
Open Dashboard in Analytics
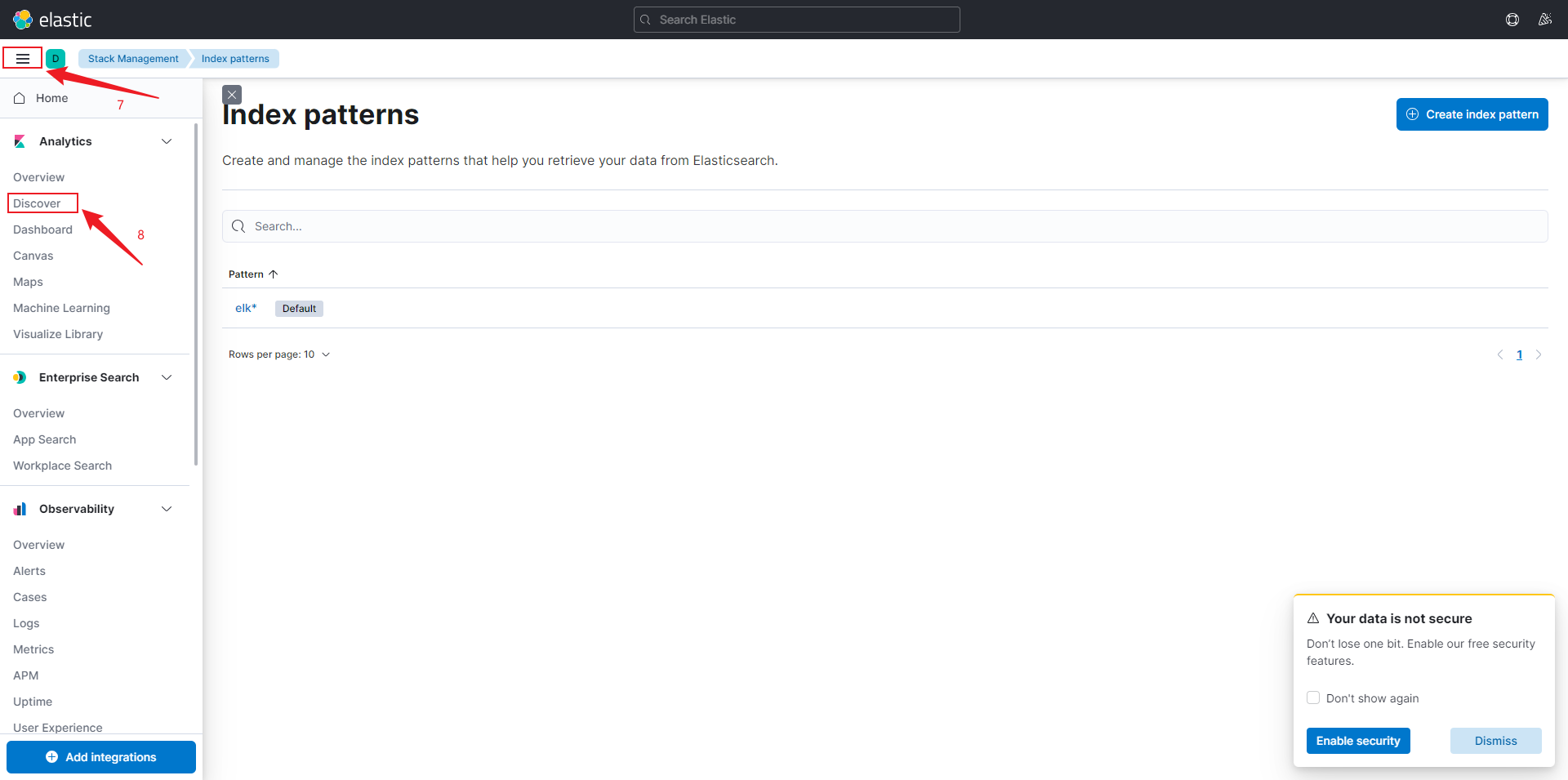coord(42,230)
